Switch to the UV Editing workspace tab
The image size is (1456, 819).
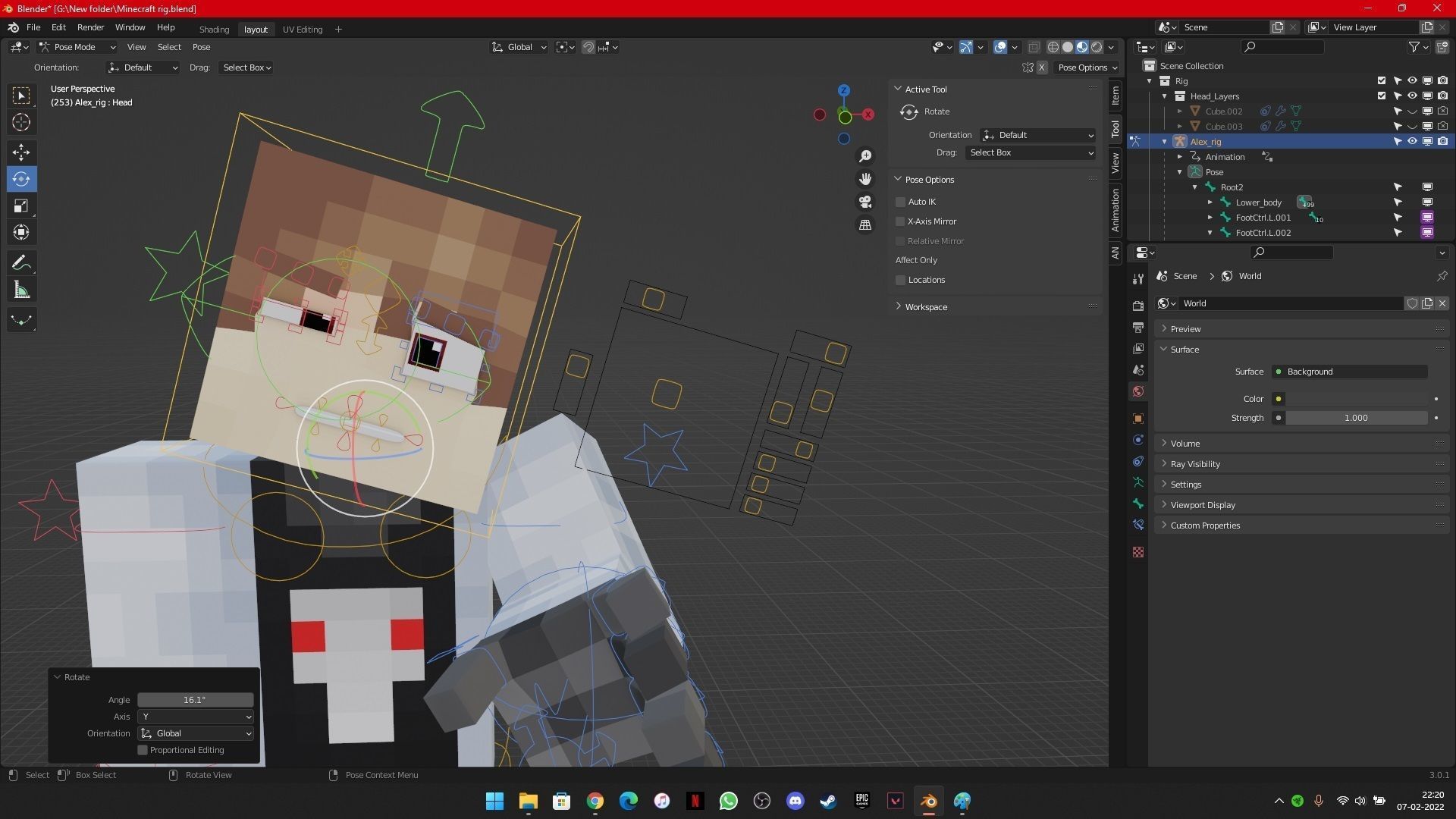tap(303, 30)
